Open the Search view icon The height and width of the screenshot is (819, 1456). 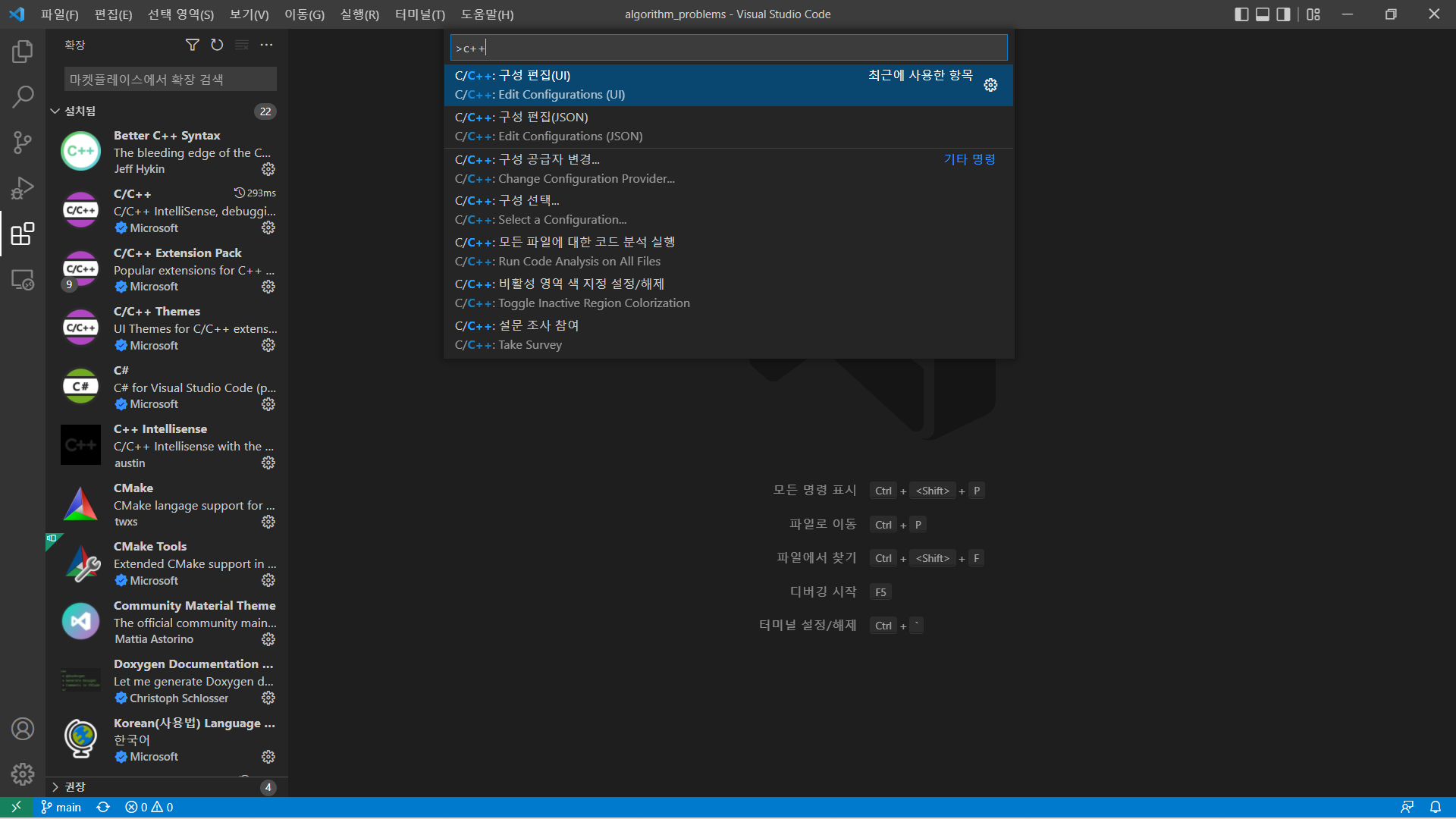tap(23, 96)
